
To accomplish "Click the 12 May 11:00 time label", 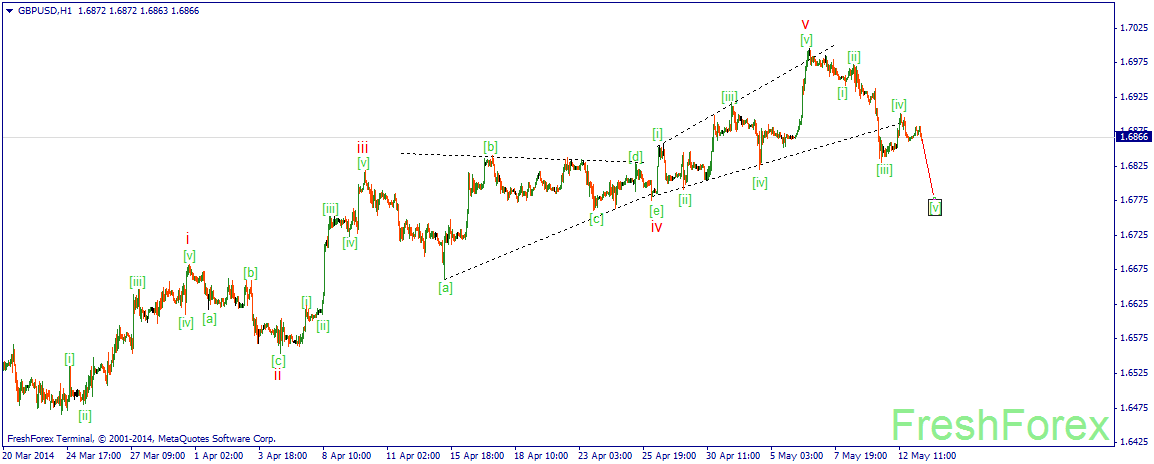I will point(927,456).
